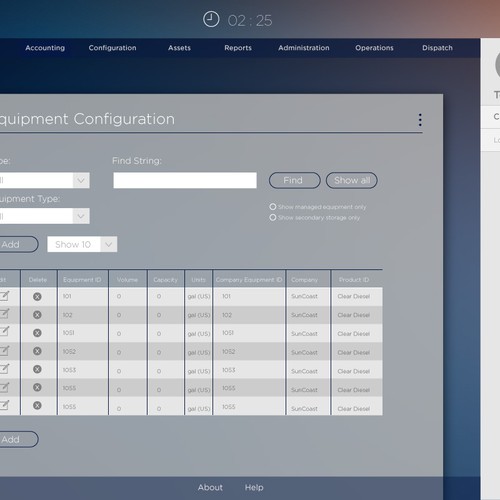Delete equipment row 1053

37,369
